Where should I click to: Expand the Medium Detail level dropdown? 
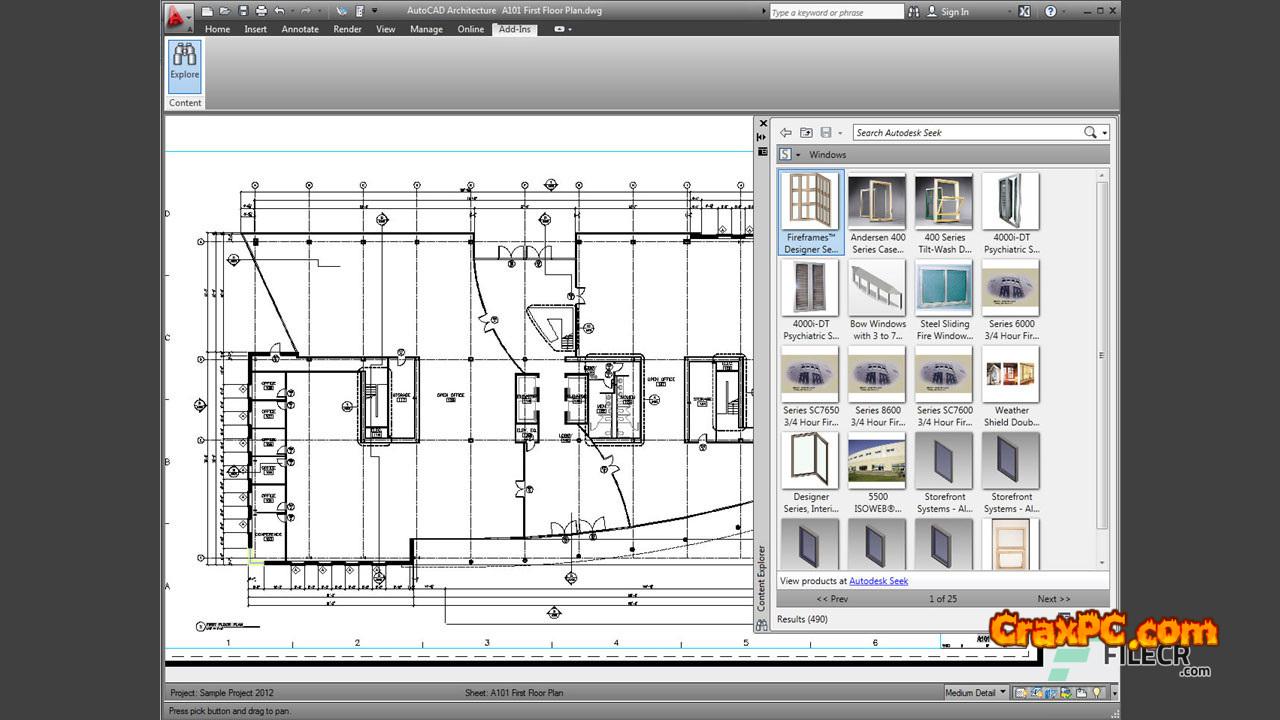(1003, 692)
